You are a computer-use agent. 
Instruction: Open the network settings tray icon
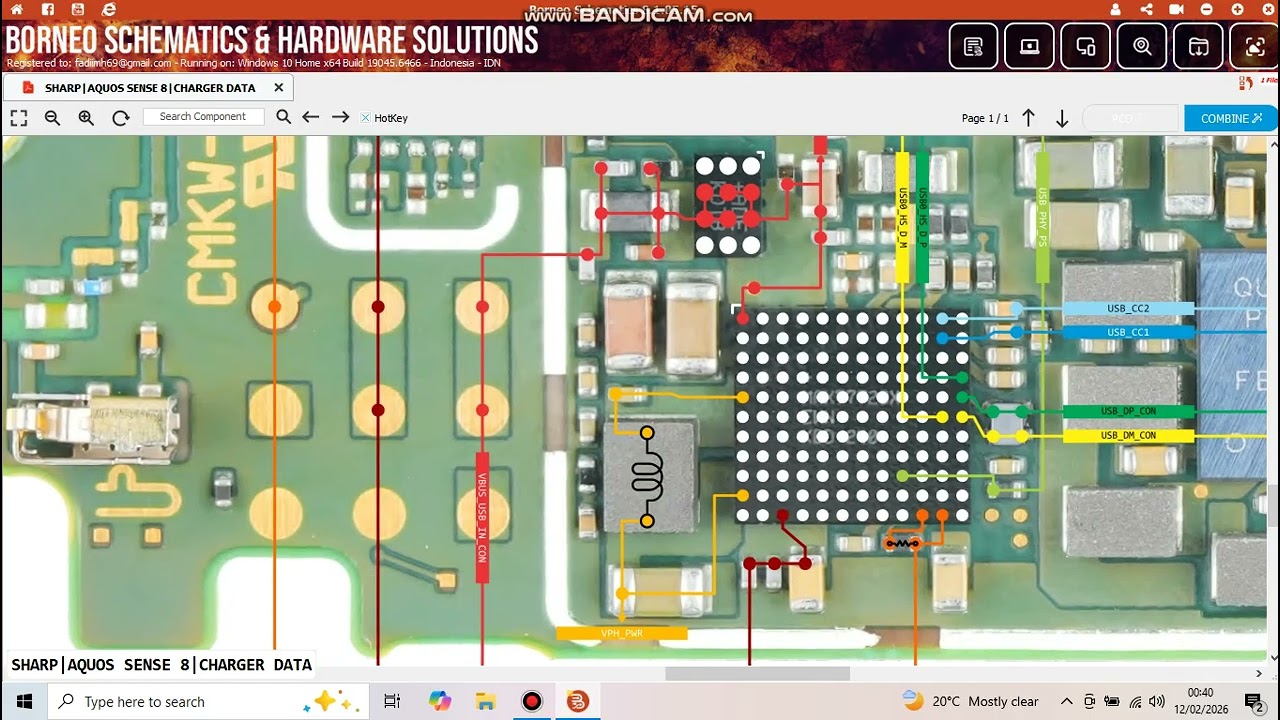(1135, 701)
